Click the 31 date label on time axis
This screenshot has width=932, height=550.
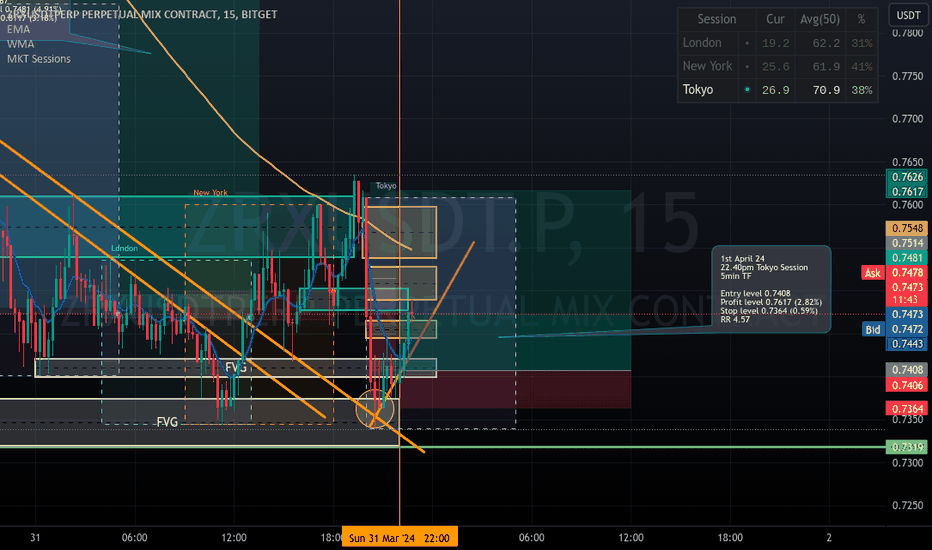(x=35, y=538)
